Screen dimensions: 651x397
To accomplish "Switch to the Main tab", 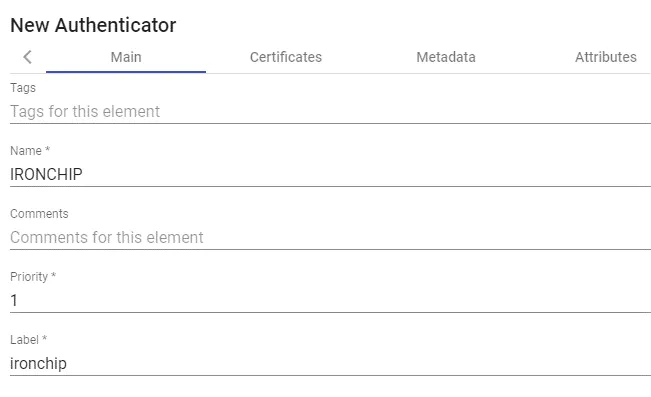I will 126,57.
